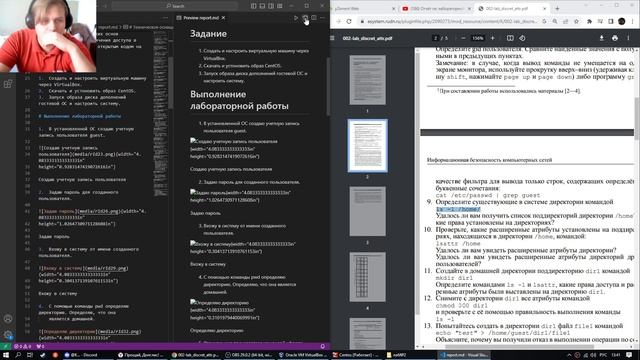This screenshot has width=640, height=360.
Task: Open the Accounts icon in activity bar
Action: [8, 319]
